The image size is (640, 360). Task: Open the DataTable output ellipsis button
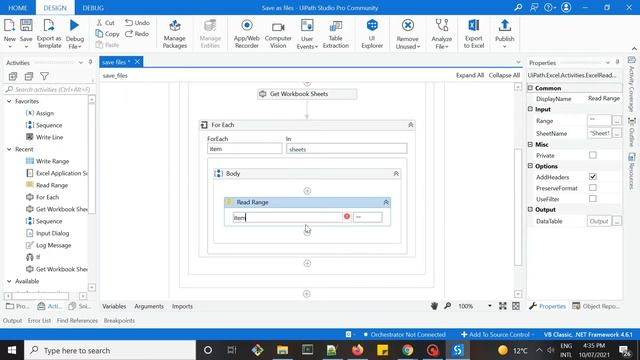617,221
